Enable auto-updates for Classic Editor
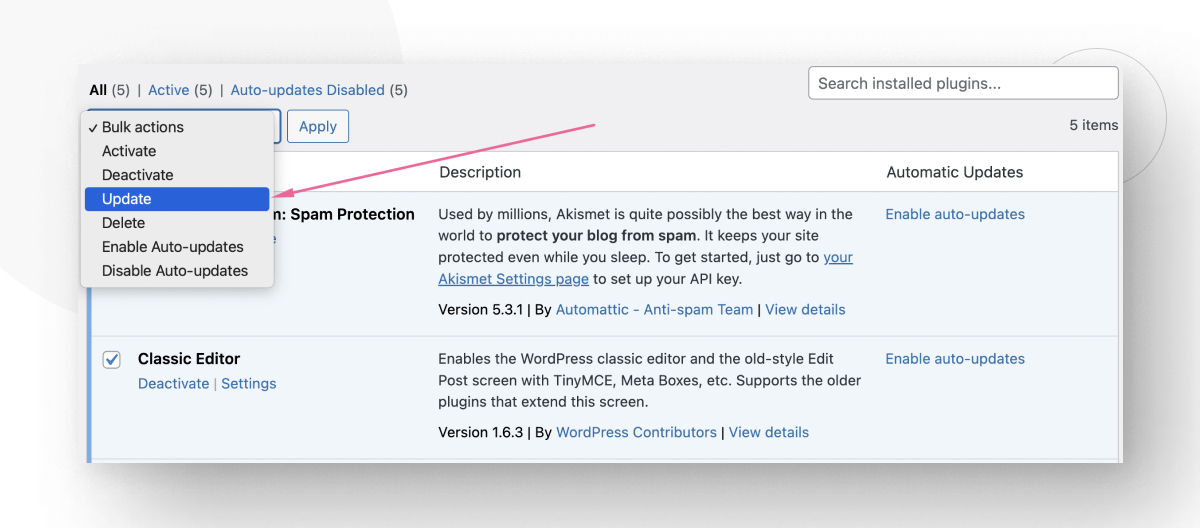Image resolution: width=1200 pixels, height=528 pixels. click(955, 359)
